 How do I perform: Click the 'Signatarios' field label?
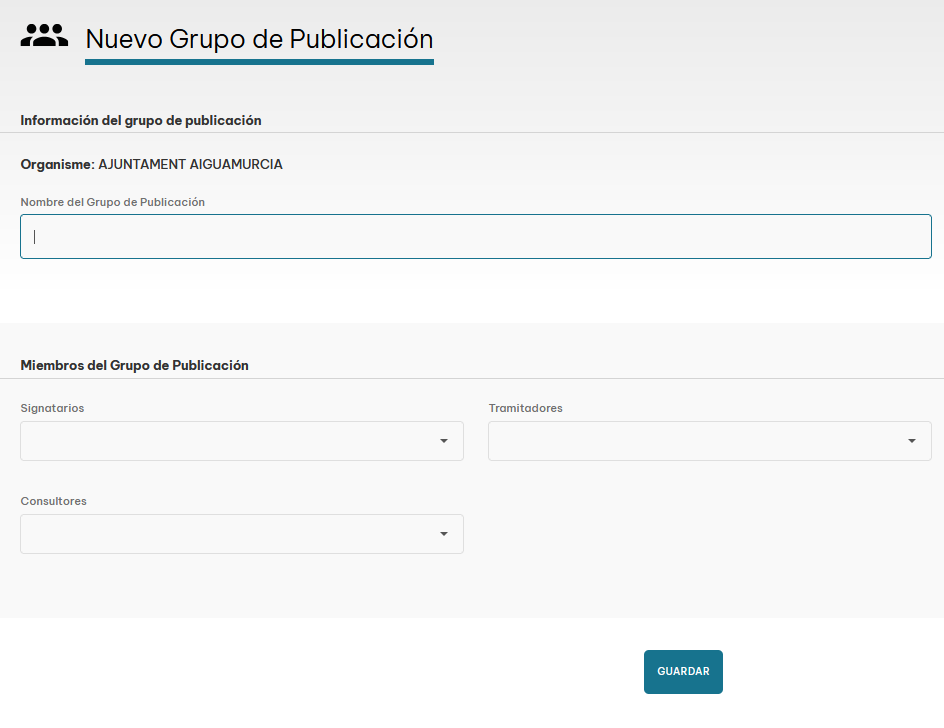point(52,408)
